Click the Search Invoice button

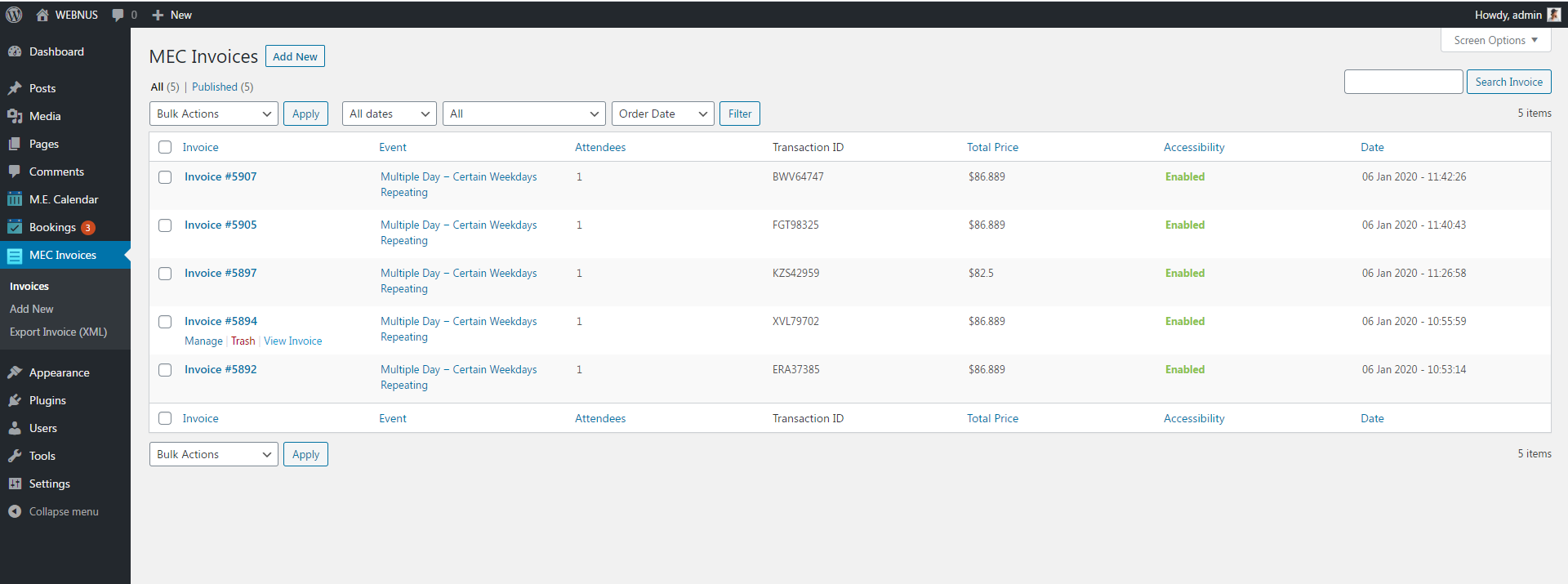1508,82
